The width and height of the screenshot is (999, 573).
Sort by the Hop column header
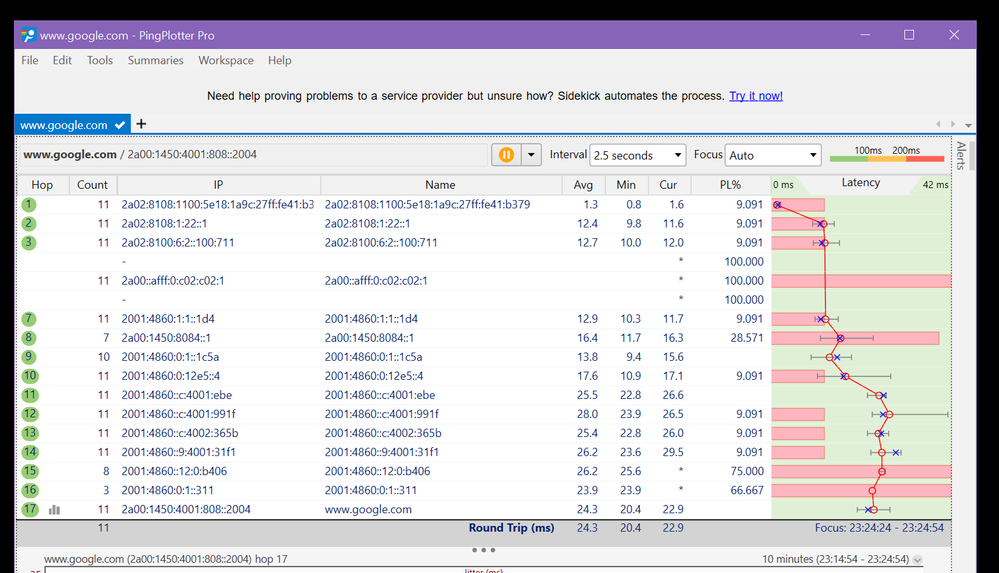click(42, 185)
